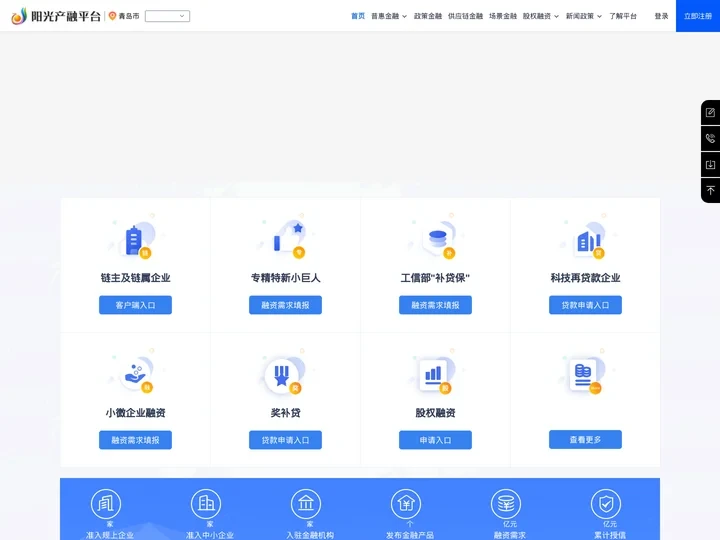This screenshot has height=540, width=720.
Task: Click the 奖补贷 medal icon
Action: point(283,376)
